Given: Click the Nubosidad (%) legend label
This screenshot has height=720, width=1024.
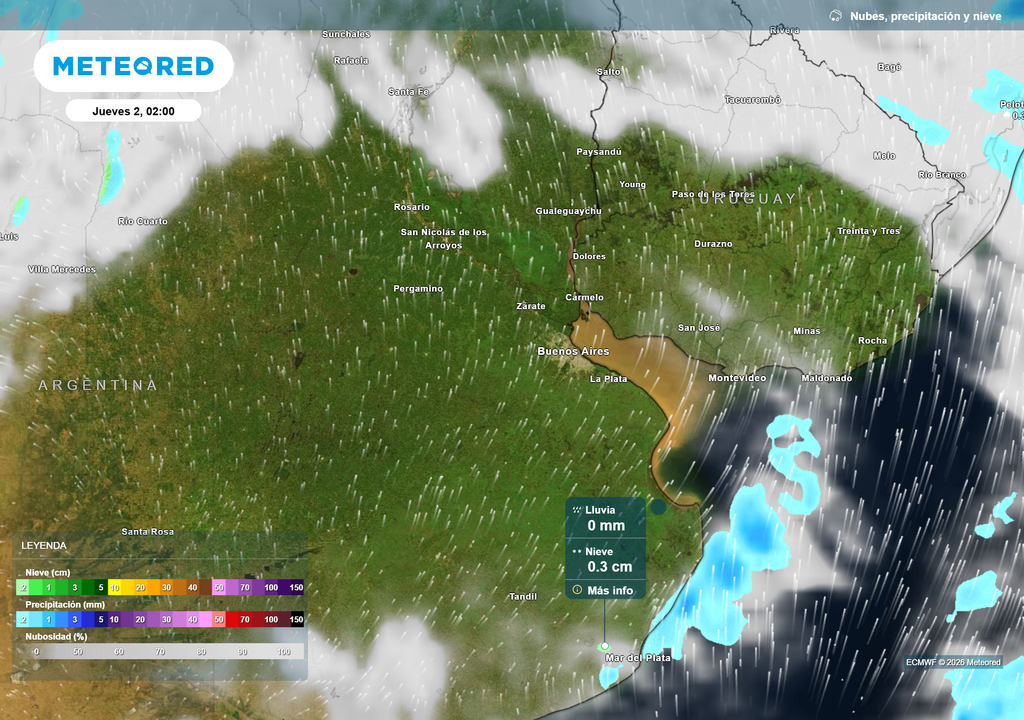Looking at the screenshot, I should [56, 636].
